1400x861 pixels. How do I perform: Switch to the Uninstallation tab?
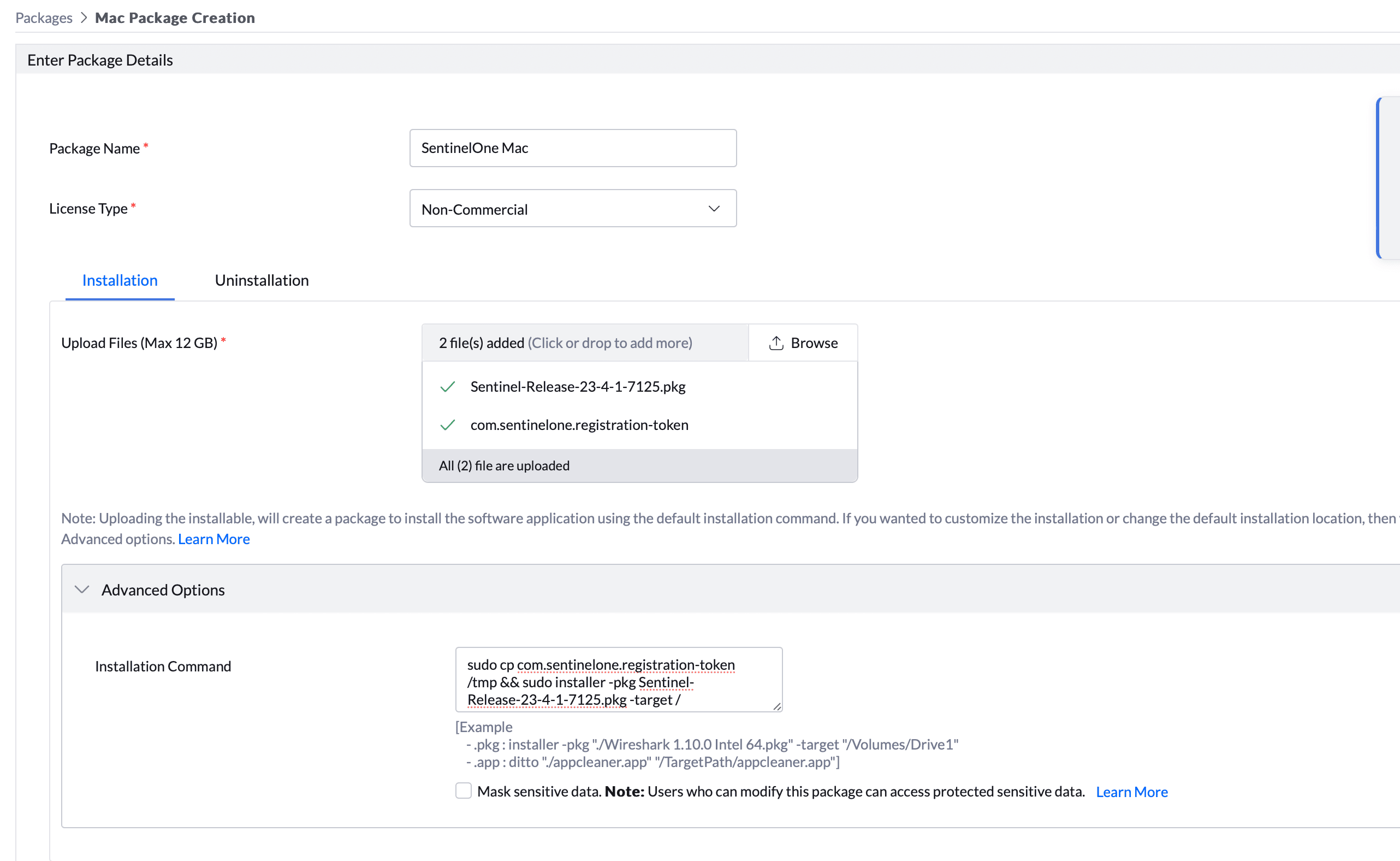pos(261,280)
